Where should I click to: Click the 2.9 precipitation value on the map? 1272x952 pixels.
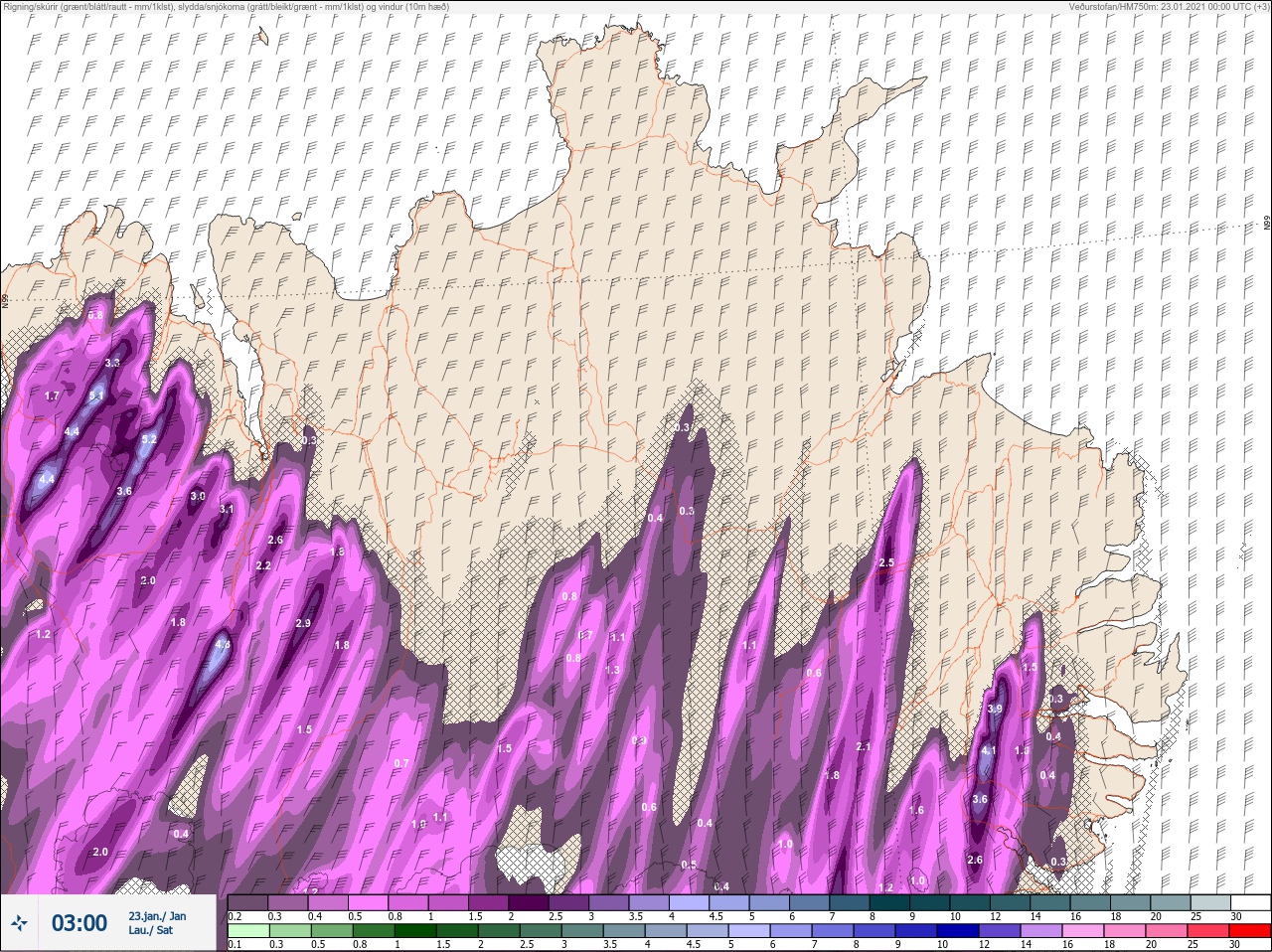click(304, 623)
